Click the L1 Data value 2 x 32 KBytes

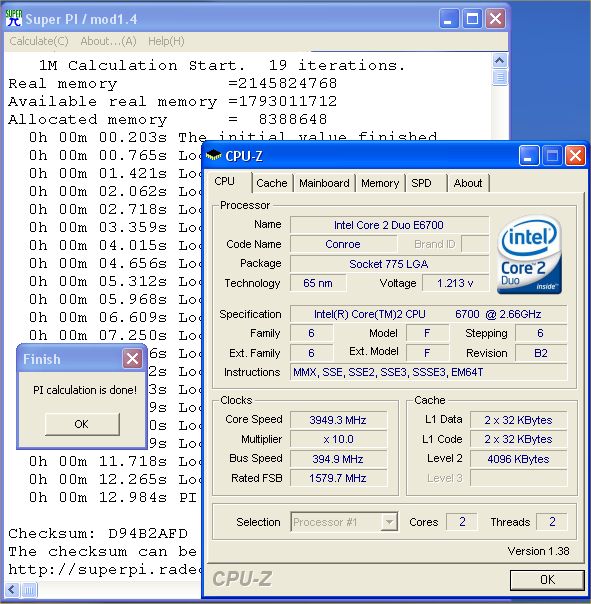click(x=518, y=420)
